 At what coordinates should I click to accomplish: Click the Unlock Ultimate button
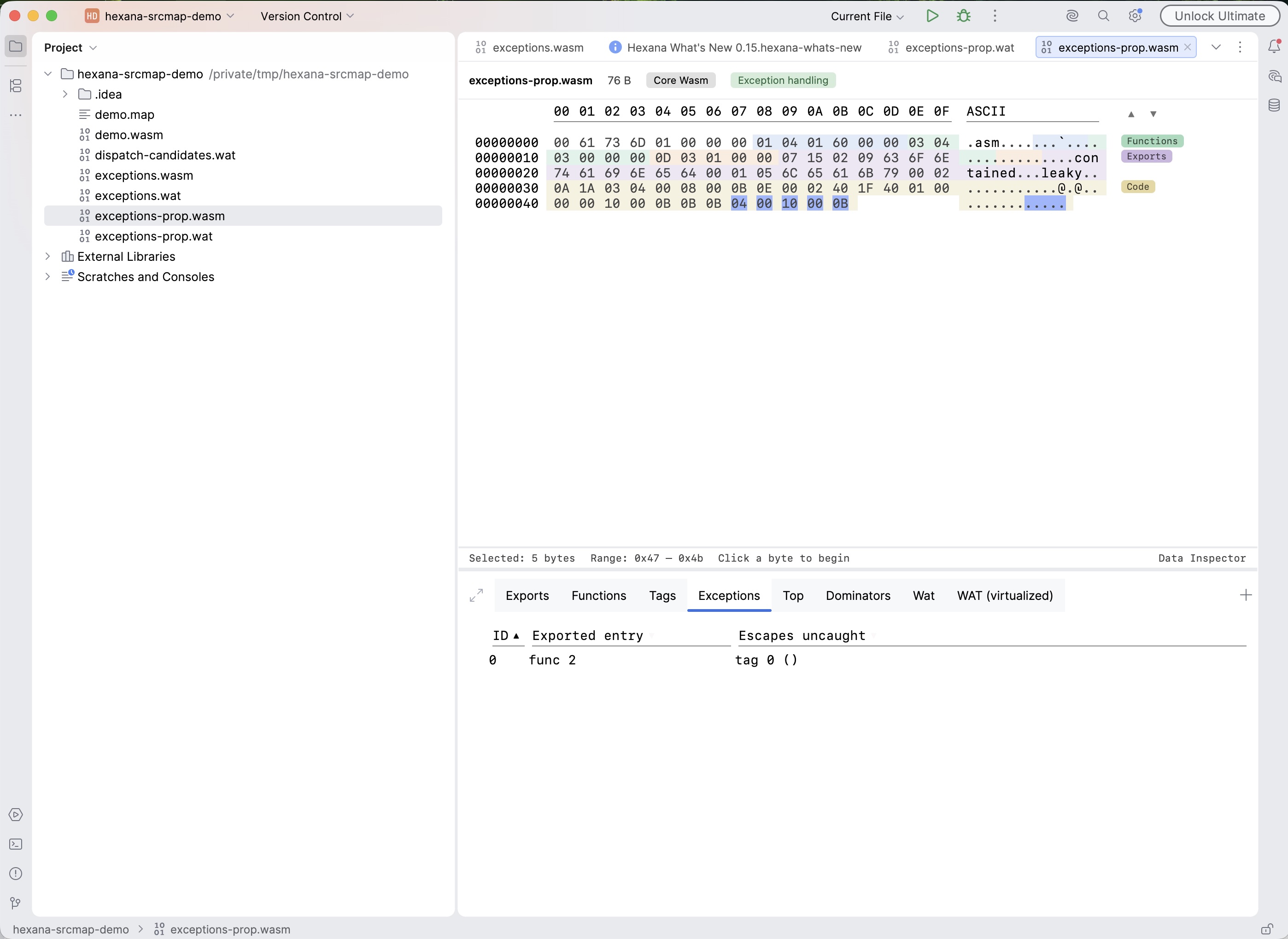tap(1219, 16)
